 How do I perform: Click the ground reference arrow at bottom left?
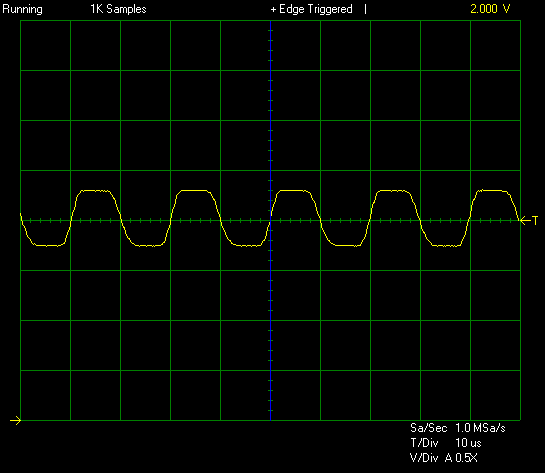(16, 421)
